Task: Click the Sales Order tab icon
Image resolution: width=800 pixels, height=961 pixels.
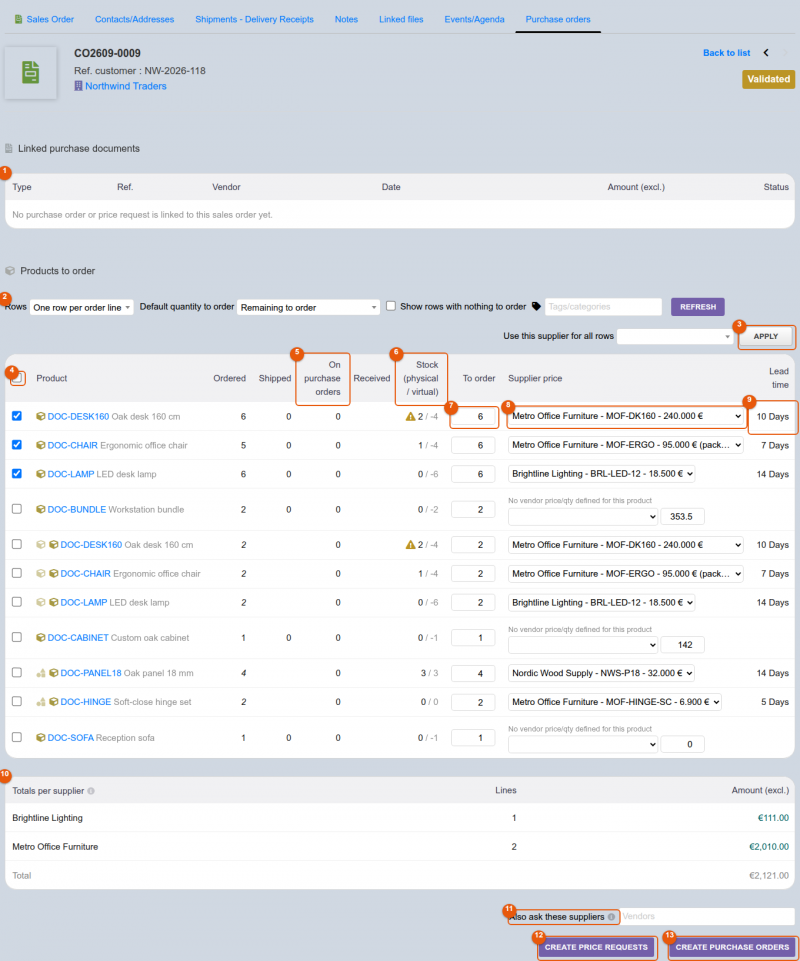Action: pos(18,20)
